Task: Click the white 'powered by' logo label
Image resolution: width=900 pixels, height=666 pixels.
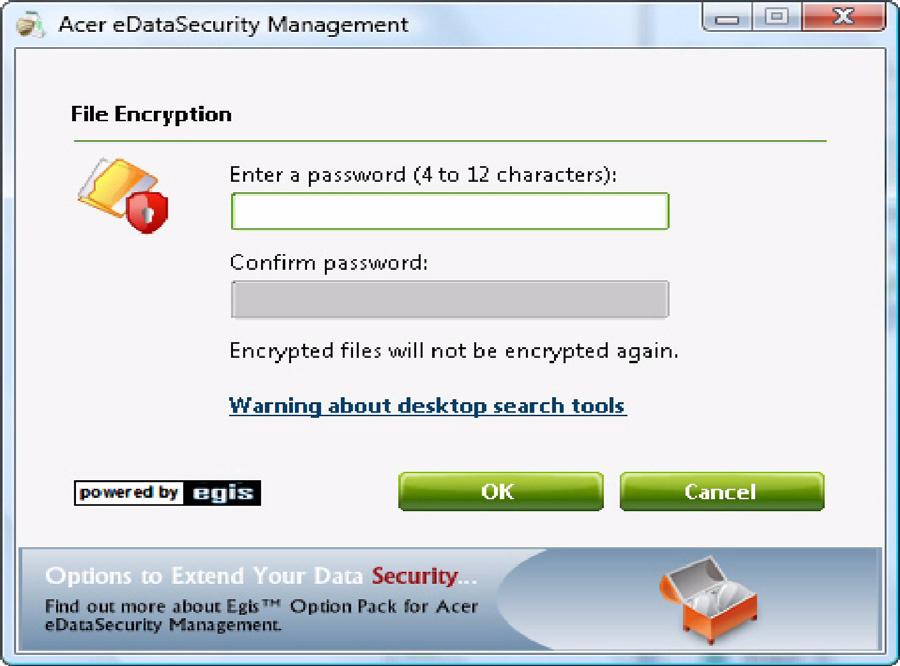Action: pyautogui.click(x=129, y=493)
